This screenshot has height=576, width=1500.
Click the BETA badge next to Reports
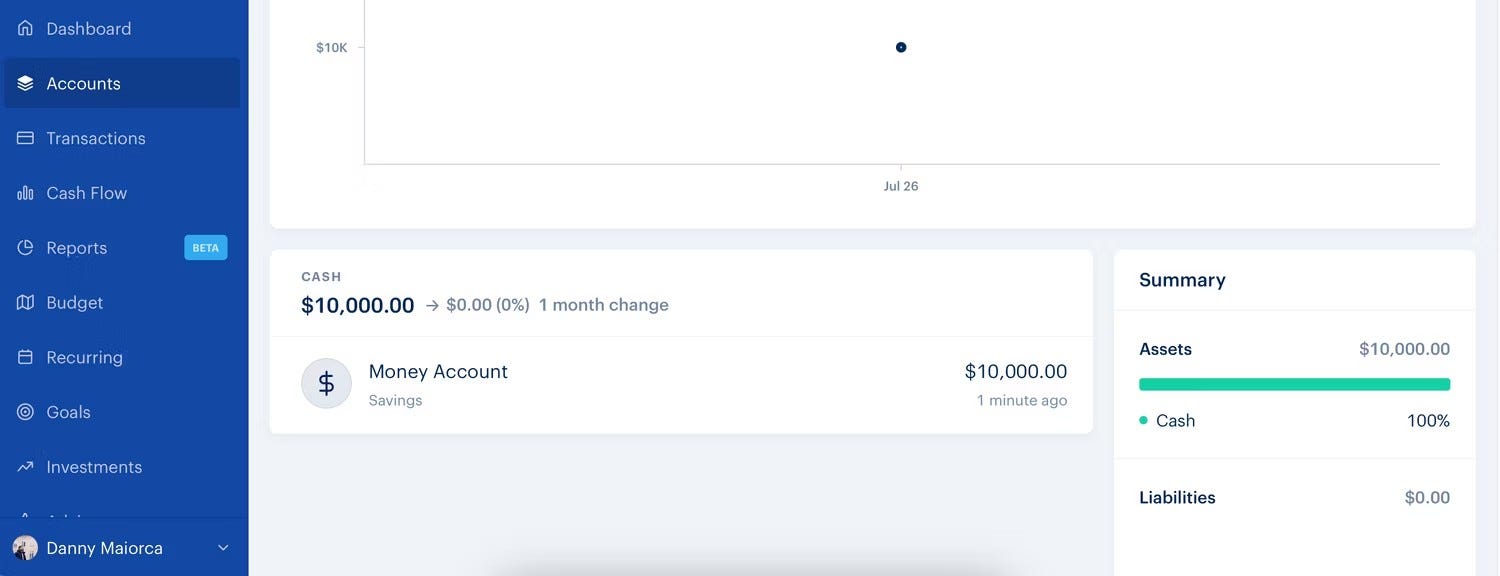(x=206, y=248)
